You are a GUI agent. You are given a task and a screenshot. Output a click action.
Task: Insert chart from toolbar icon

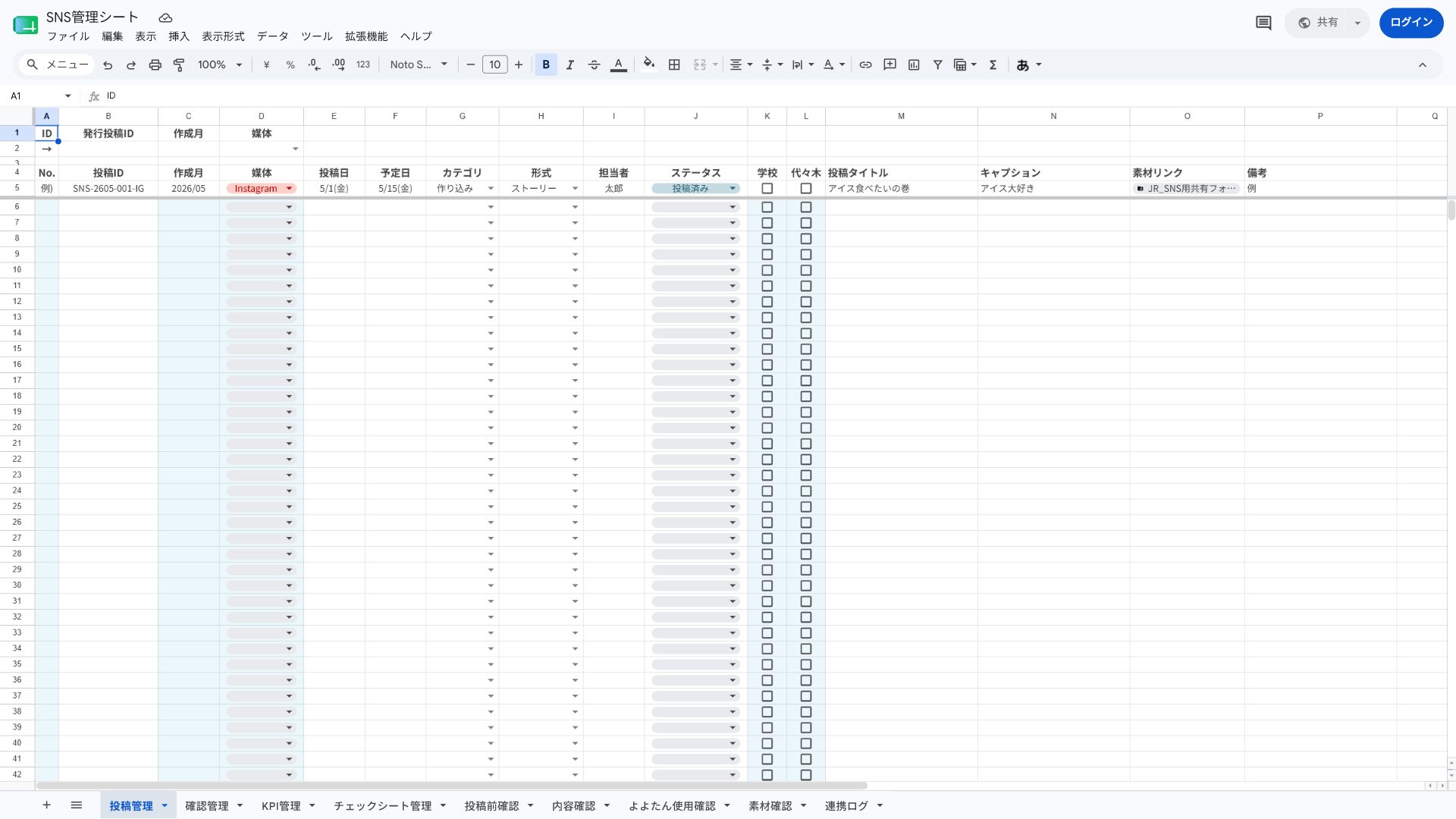[x=915, y=65]
